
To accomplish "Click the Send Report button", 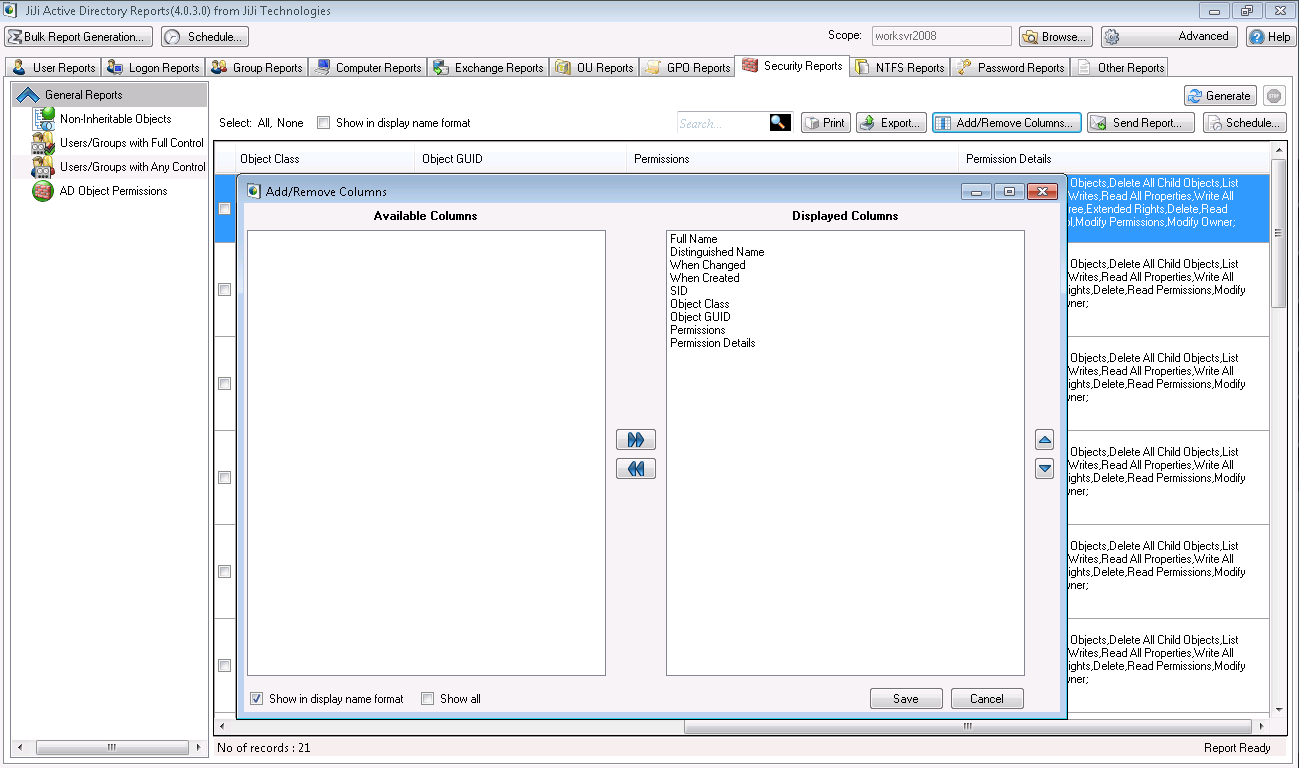I will [x=1141, y=123].
